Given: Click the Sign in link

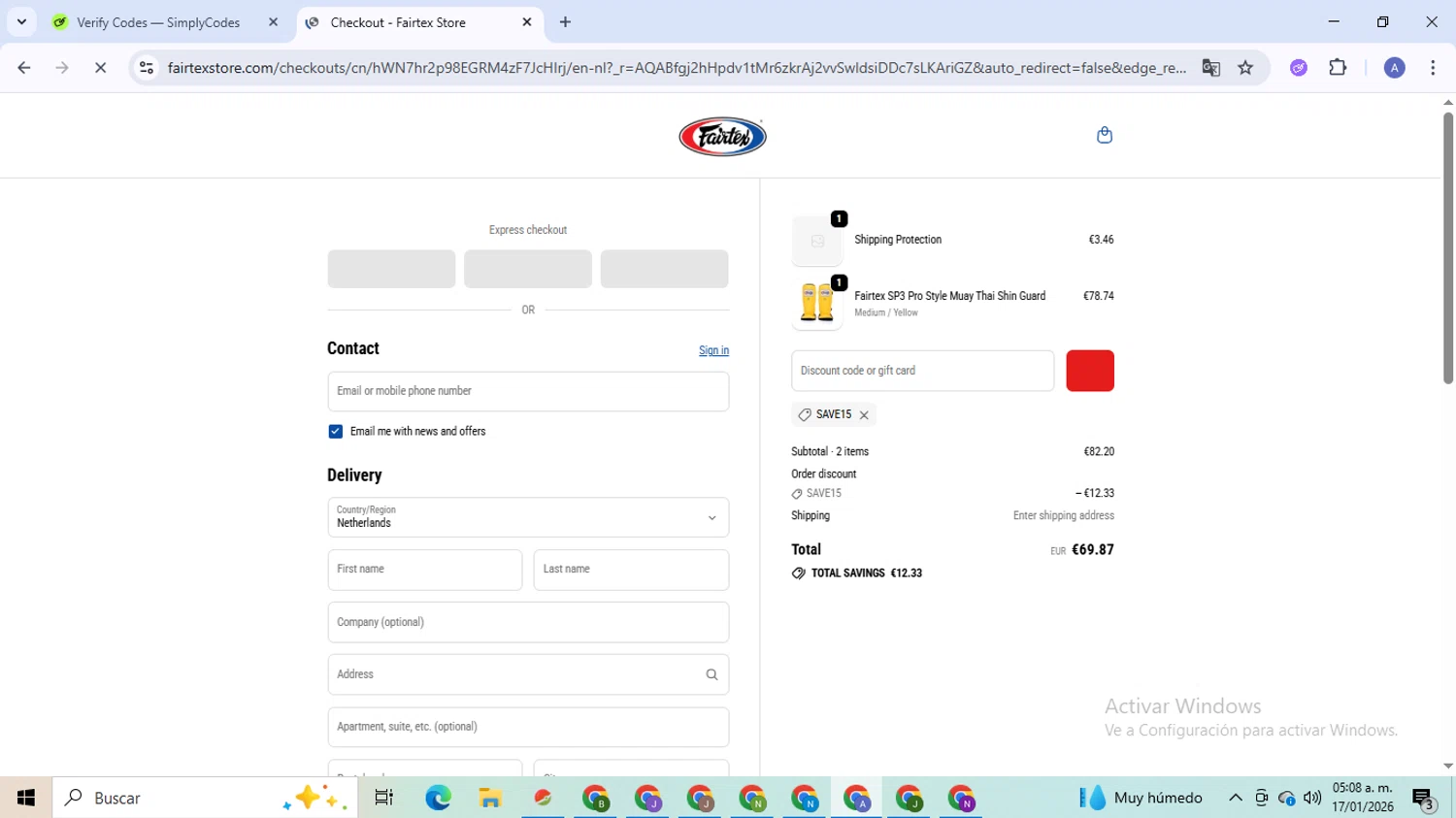Looking at the screenshot, I should pyautogui.click(x=713, y=351).
